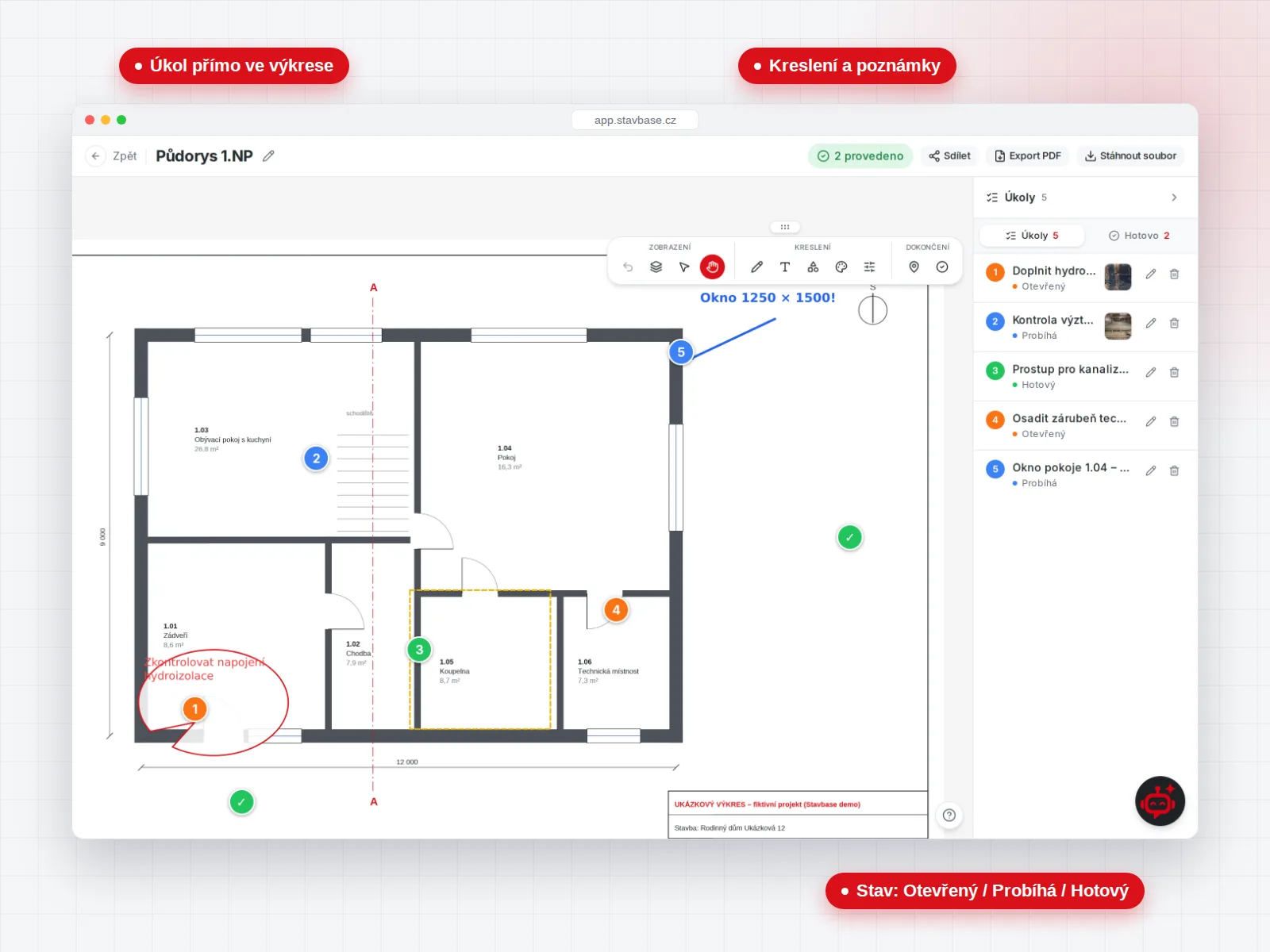Open the red robot assistant button

pyautogui.click(x=1160, y=801)
